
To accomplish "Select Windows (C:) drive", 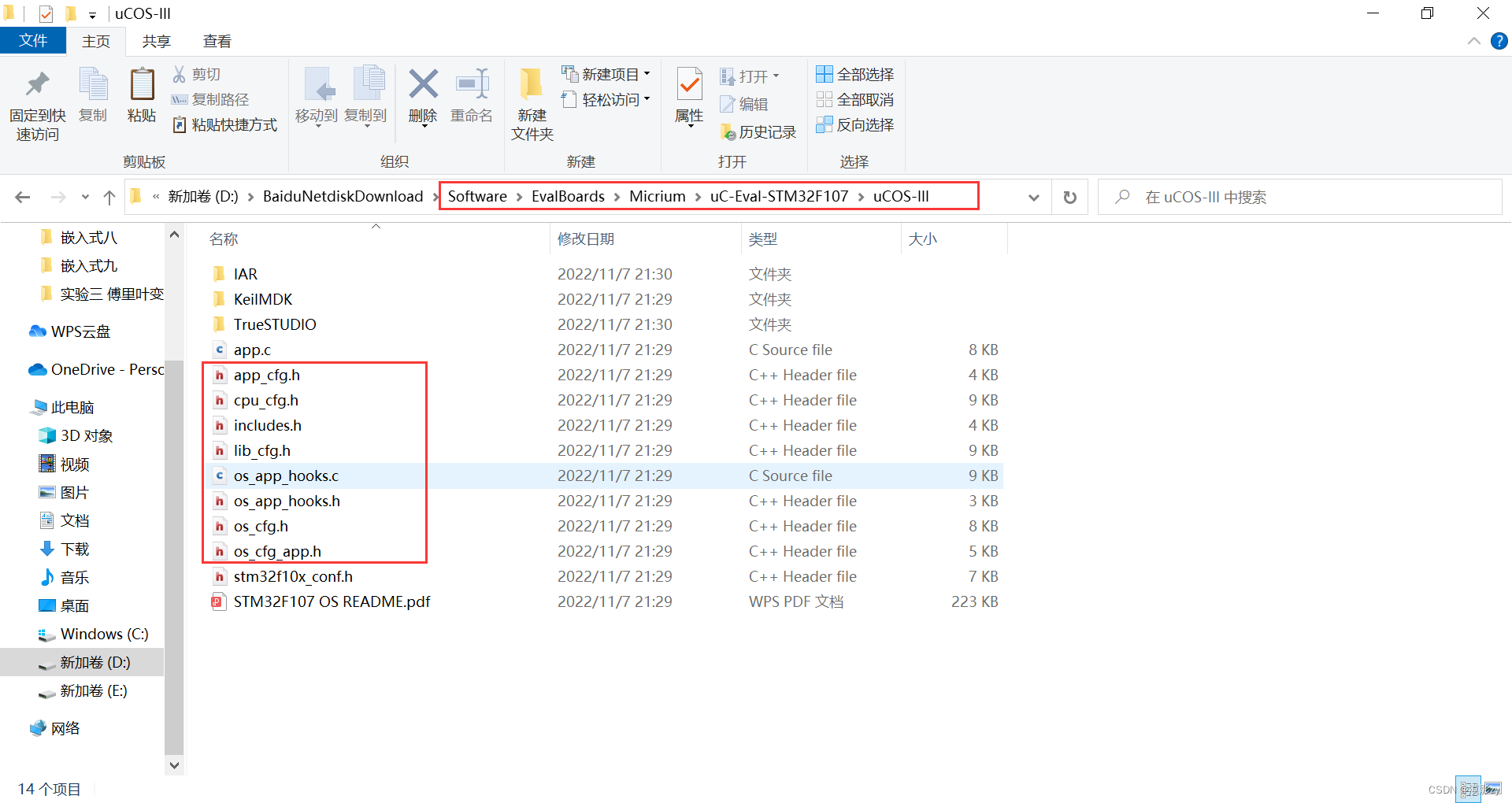I will [x=93, y=634].
